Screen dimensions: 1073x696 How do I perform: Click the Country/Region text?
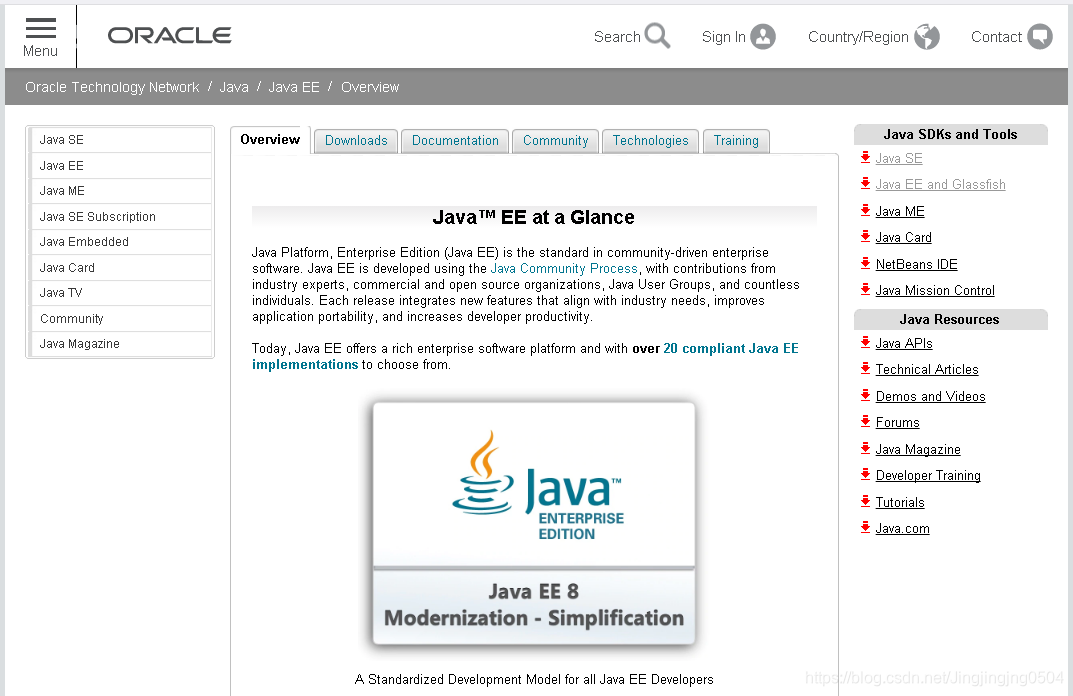pos(858,37)
